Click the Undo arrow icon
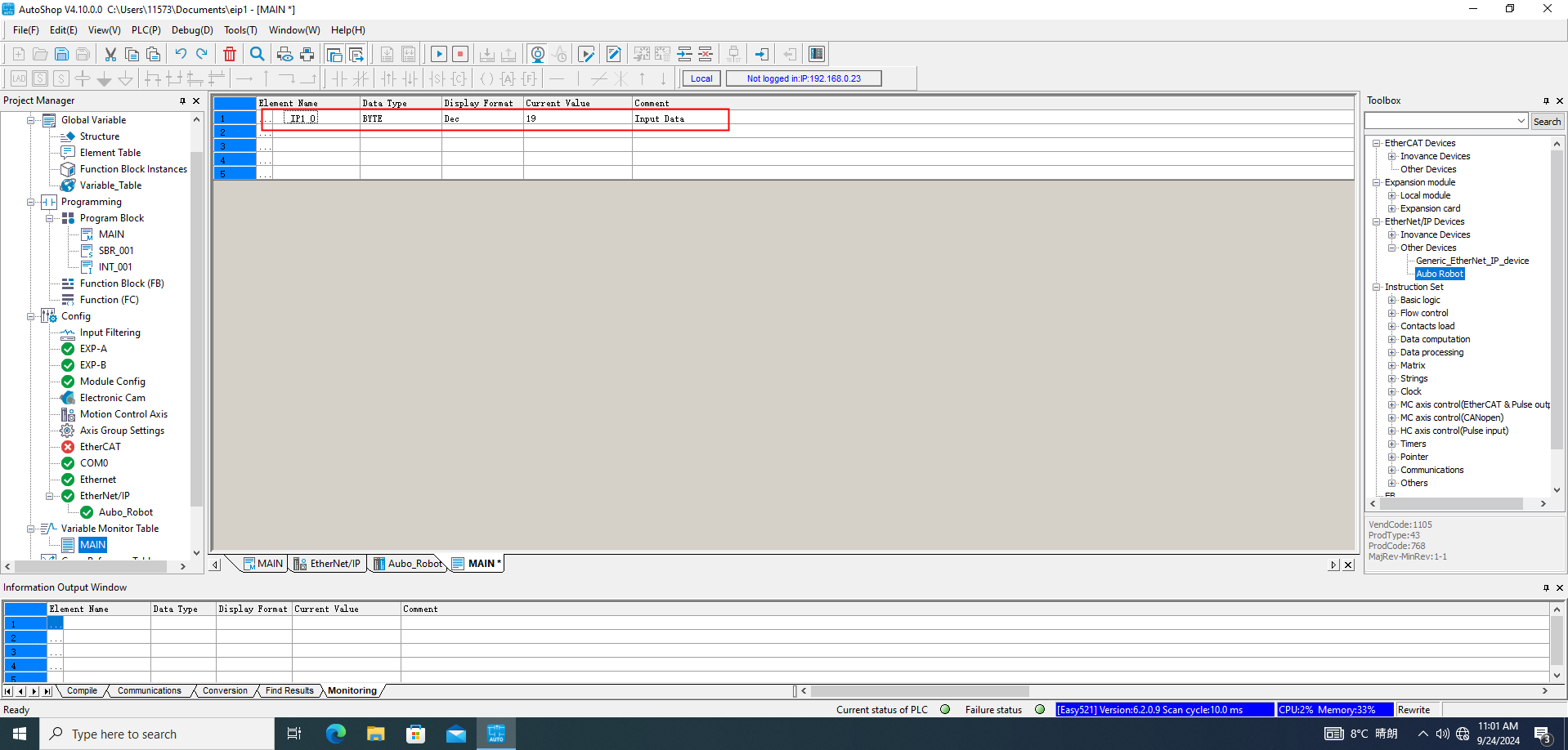Screen dimensions: 1568x750 click(x=181, y=54)
